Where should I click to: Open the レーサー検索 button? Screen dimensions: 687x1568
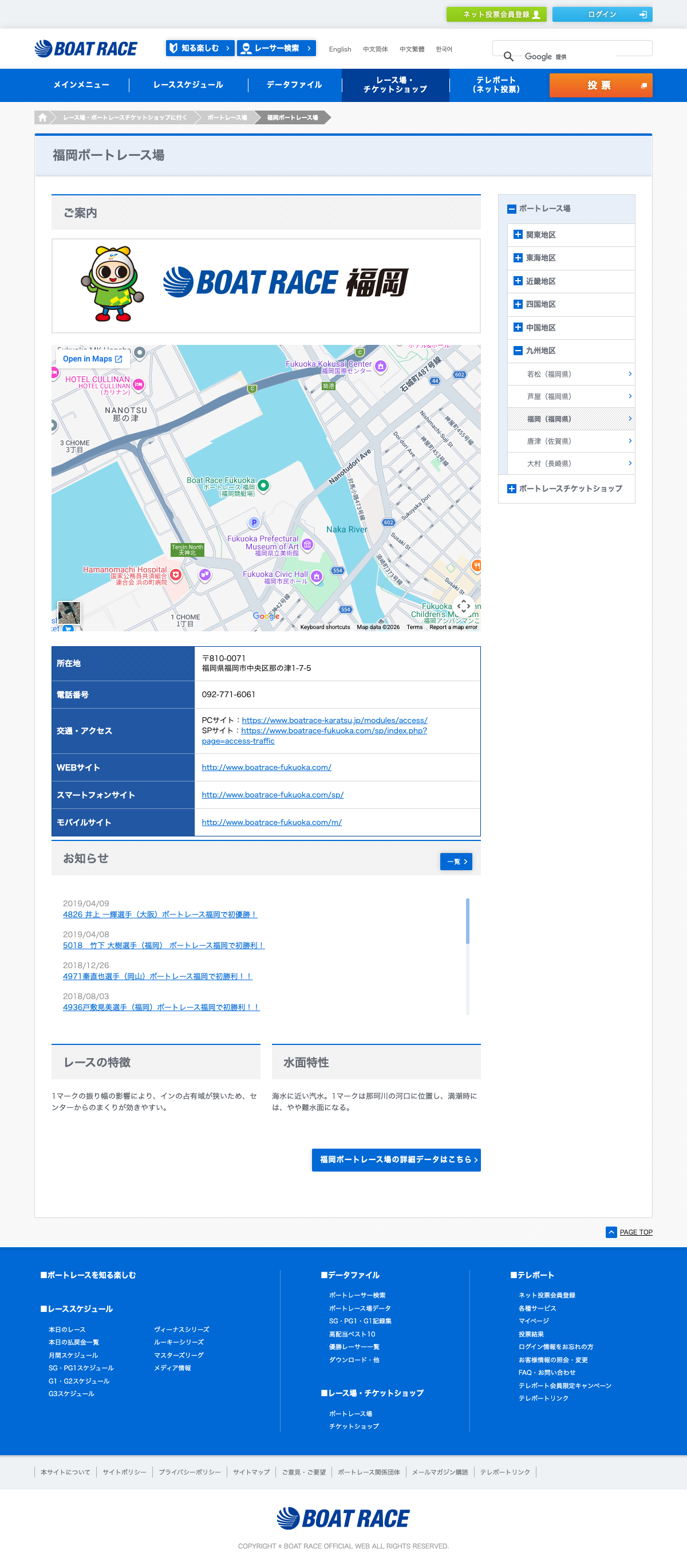(x=277, y=48)
